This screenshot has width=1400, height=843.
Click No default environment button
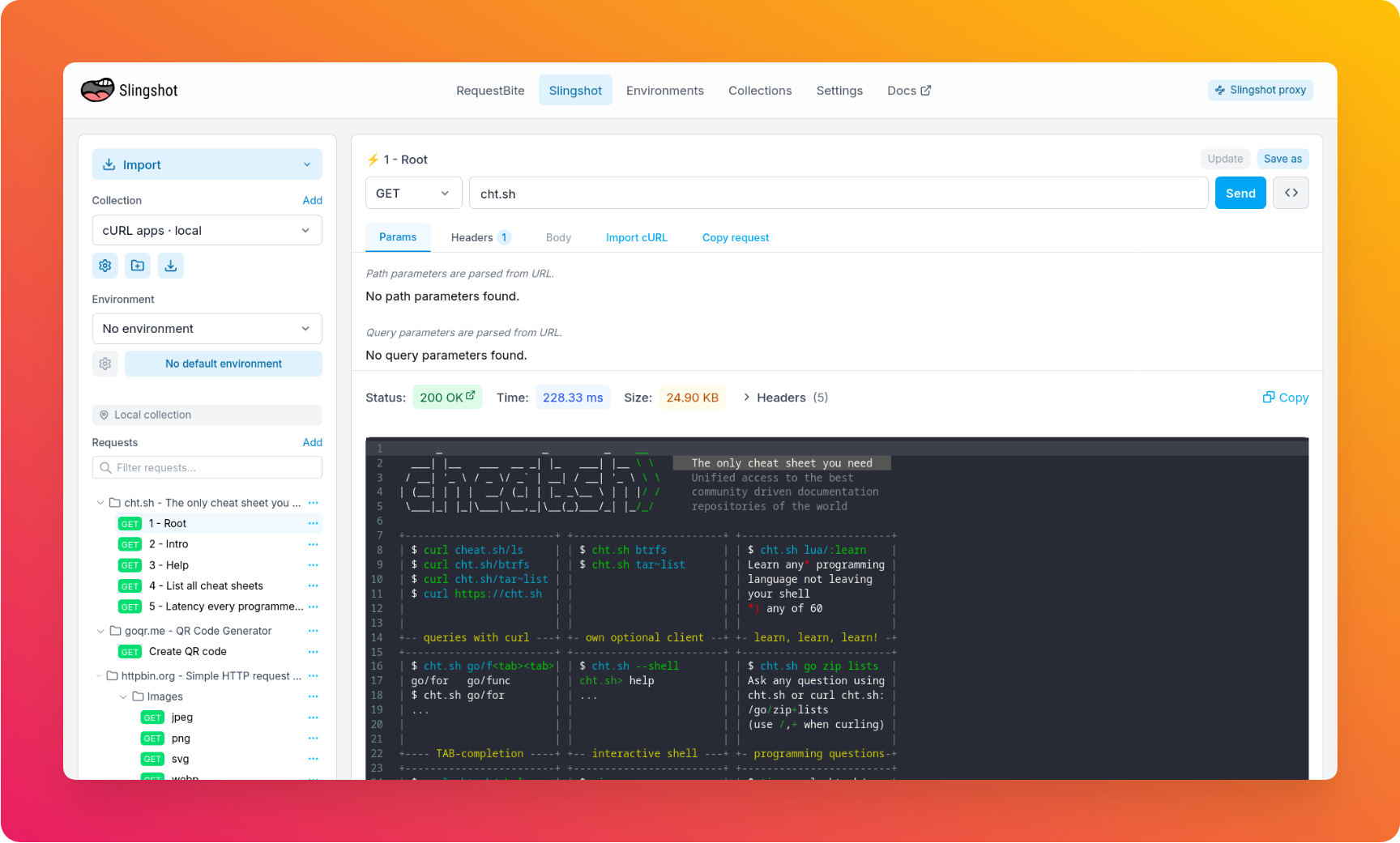click(224, 364)
